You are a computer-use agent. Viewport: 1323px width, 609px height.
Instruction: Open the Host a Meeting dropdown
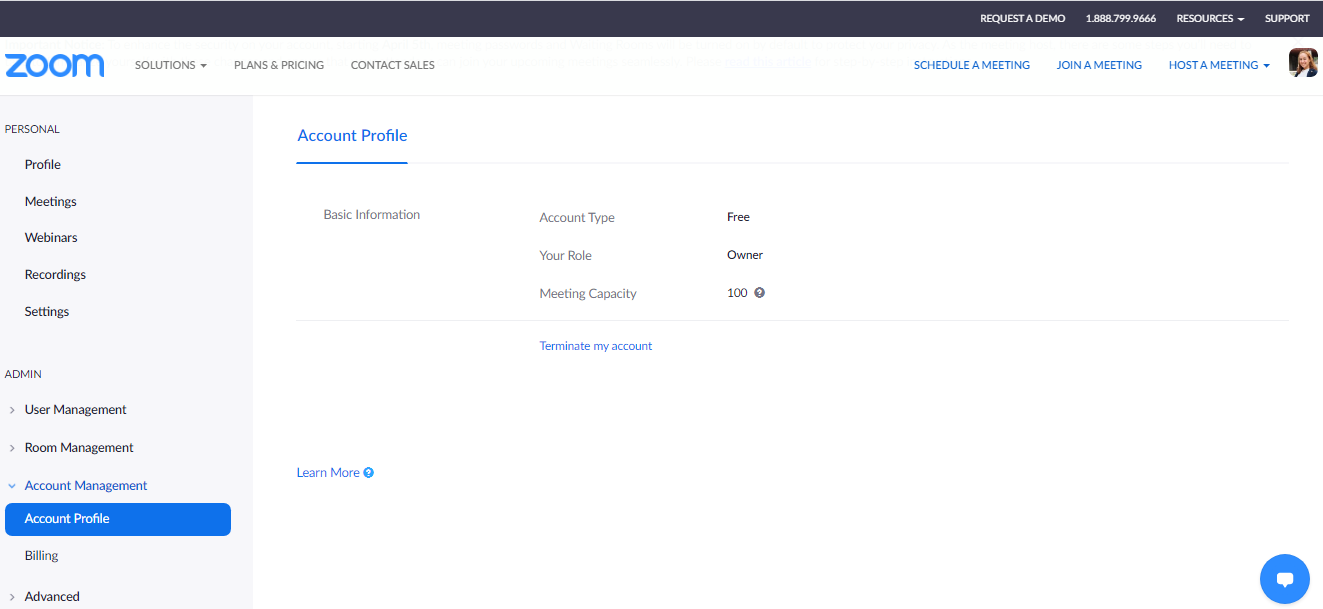[1219, 65]
